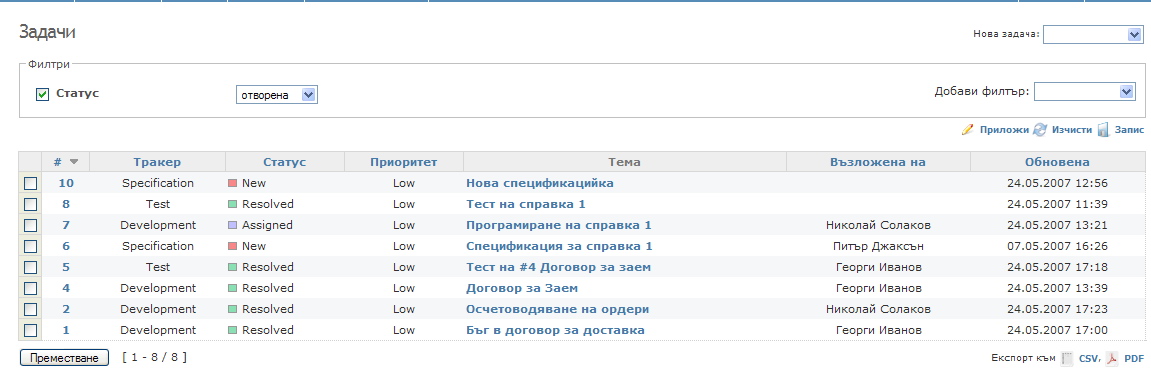Click the sort arrow beside # header
1151x383 pixels.
click(x=74, y=162)
